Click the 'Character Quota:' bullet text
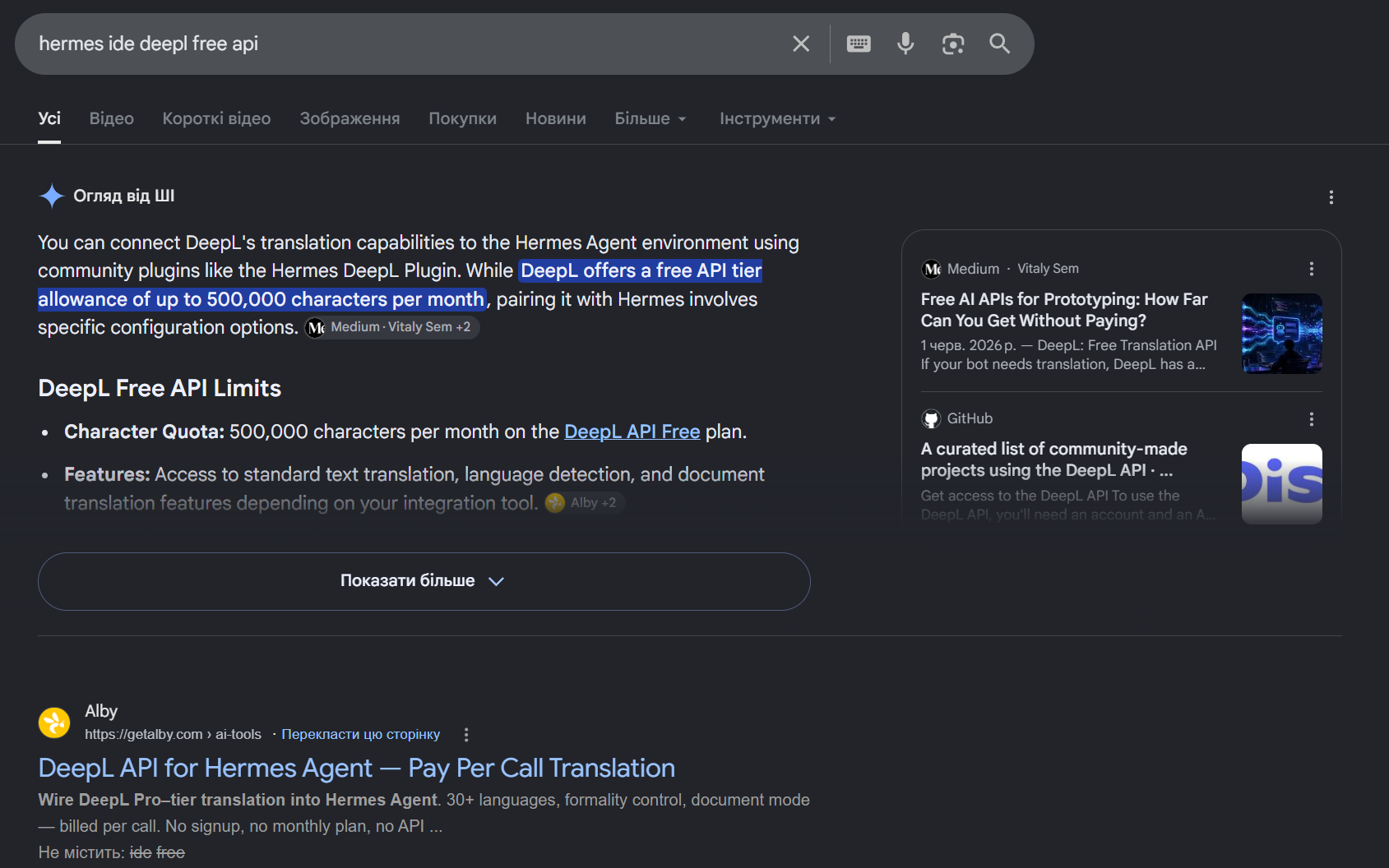The image size is (1389, 868). [x=145, y=432]
